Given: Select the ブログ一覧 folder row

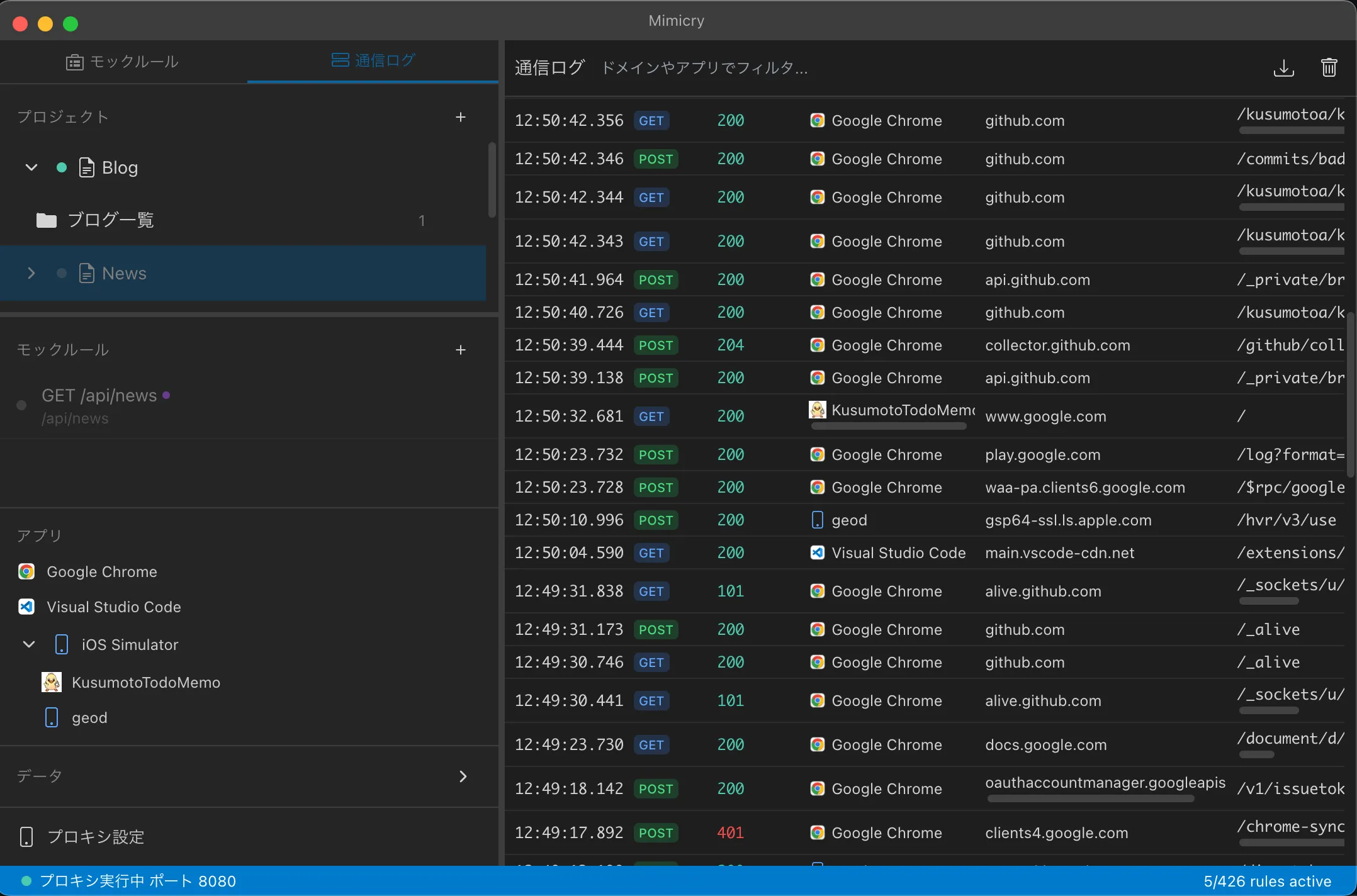Looking at the screenshot, I should tap(243, 220).
